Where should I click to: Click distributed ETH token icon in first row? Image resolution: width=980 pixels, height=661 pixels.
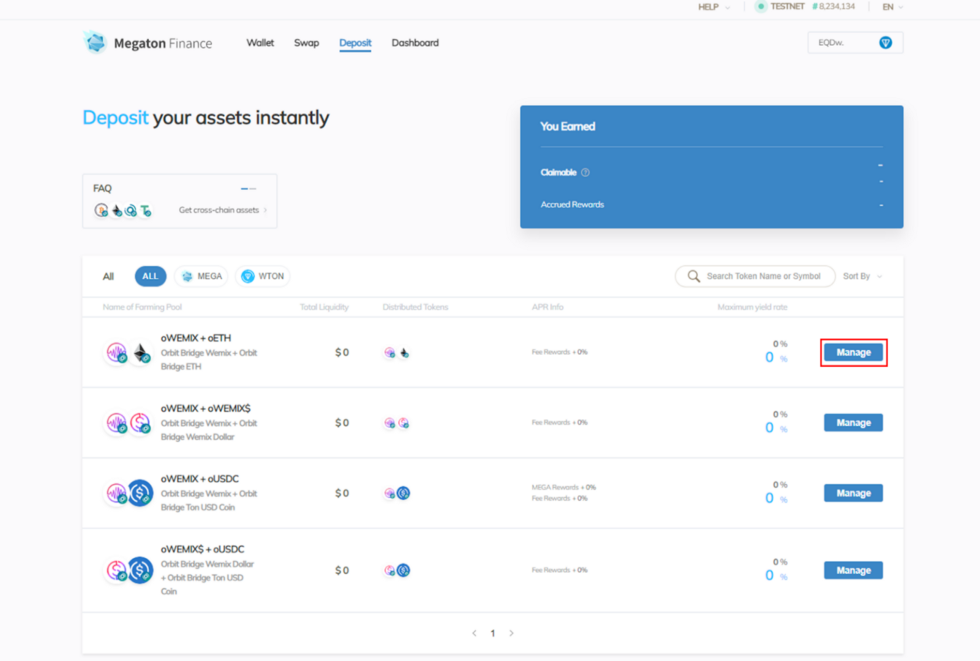[x=404, y=353]
